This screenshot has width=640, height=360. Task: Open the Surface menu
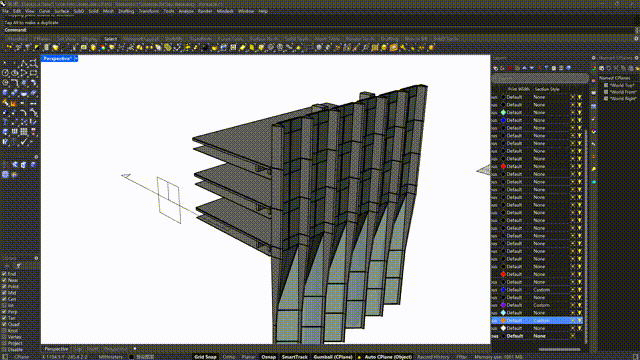62,11
